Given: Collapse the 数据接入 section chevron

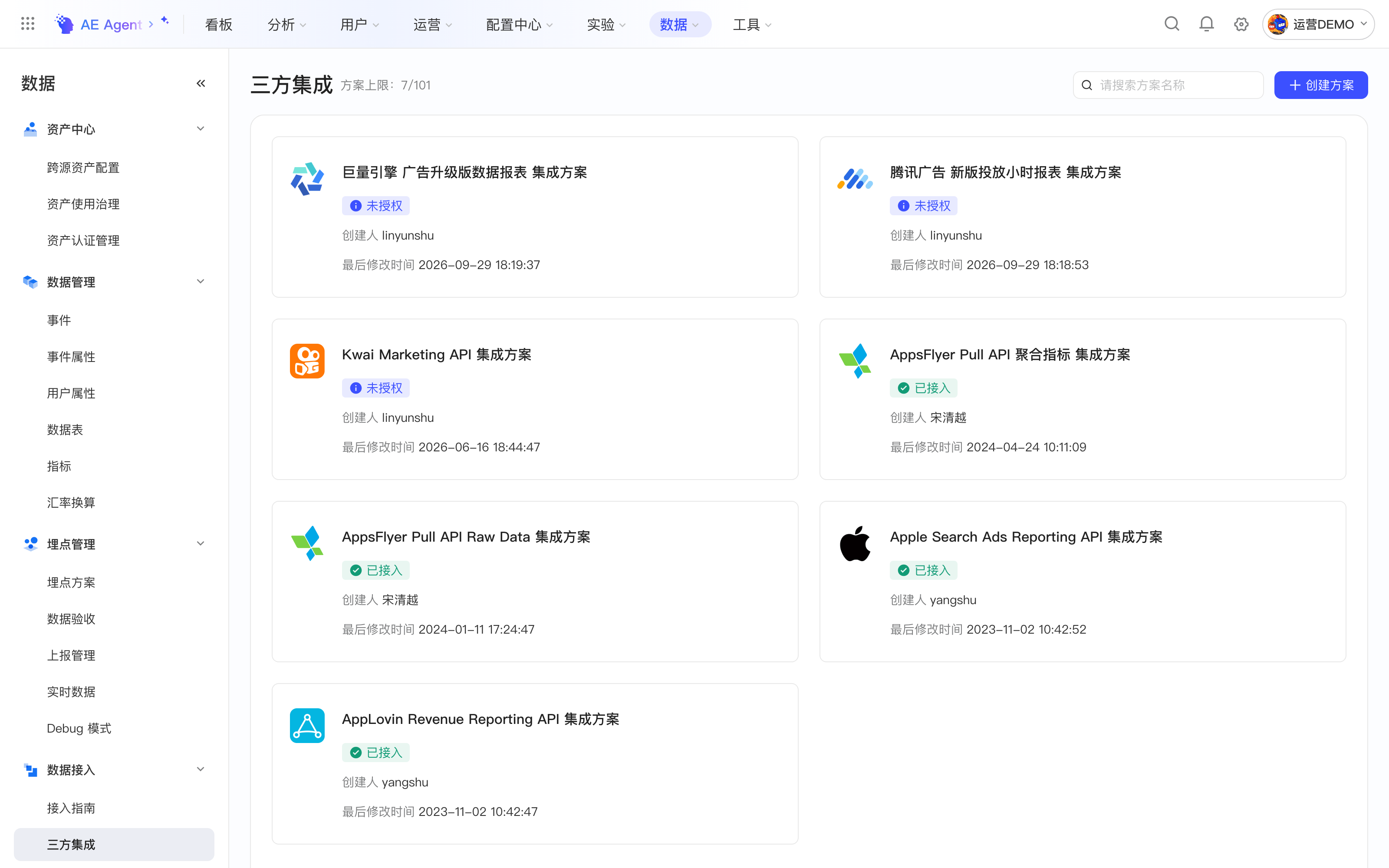Looking at the screenshot, I should tap(200, 769).
